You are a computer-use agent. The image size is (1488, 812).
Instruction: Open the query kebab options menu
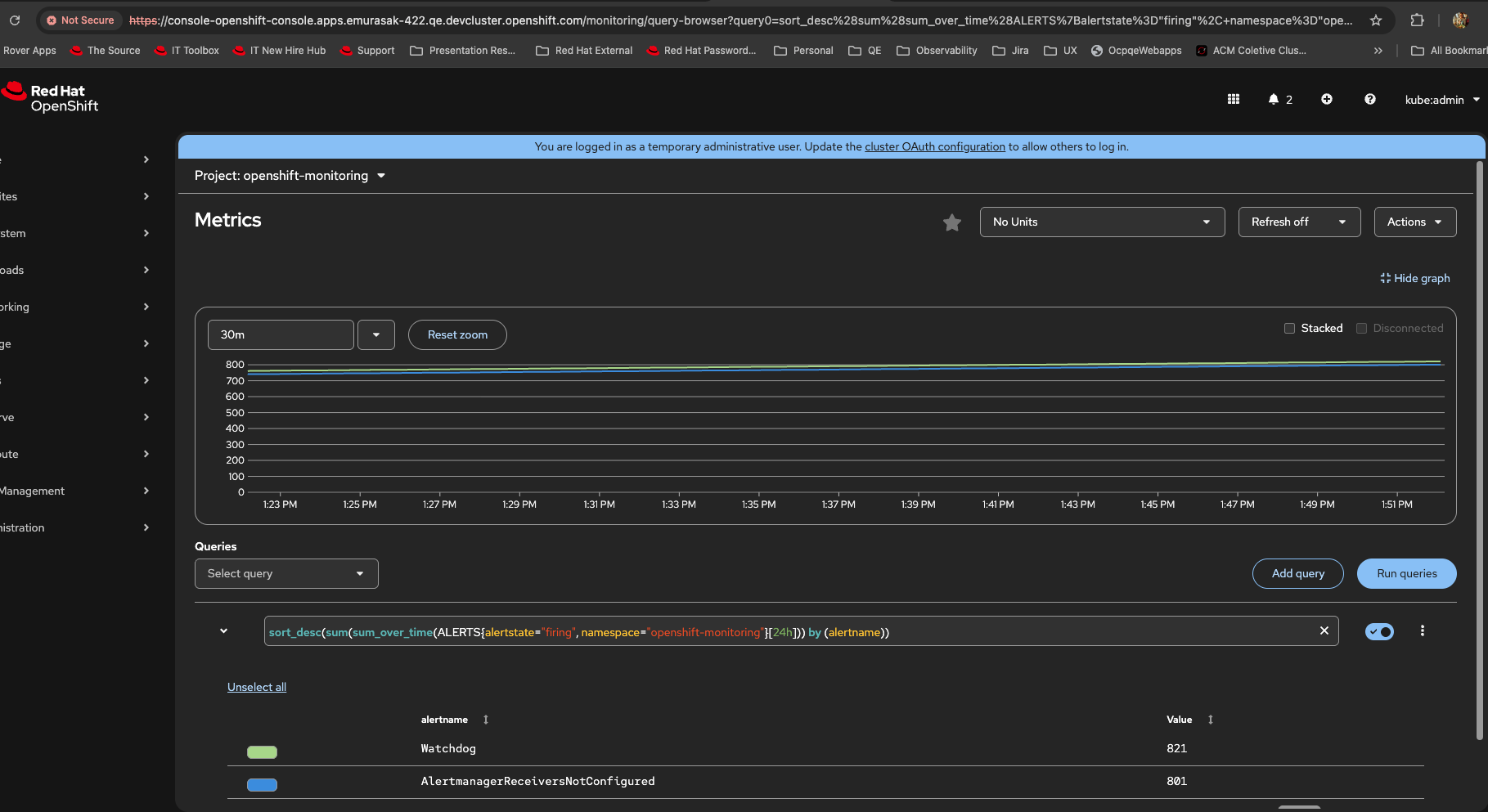[x=1422, y=630]
